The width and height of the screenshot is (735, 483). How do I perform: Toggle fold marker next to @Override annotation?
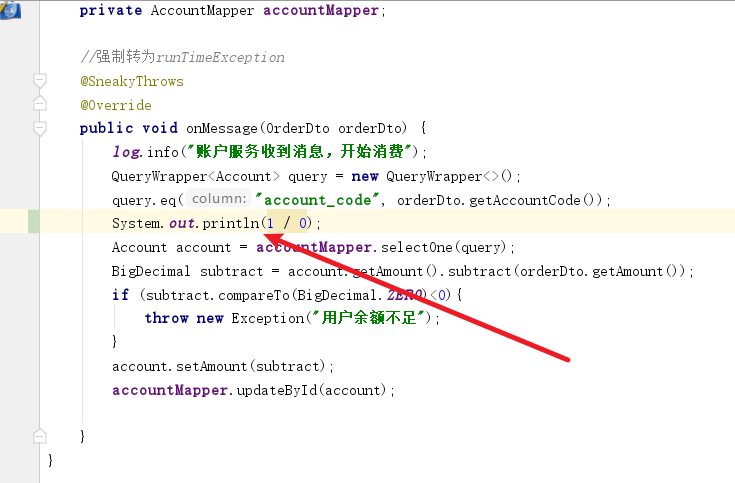tap(39, 103)
